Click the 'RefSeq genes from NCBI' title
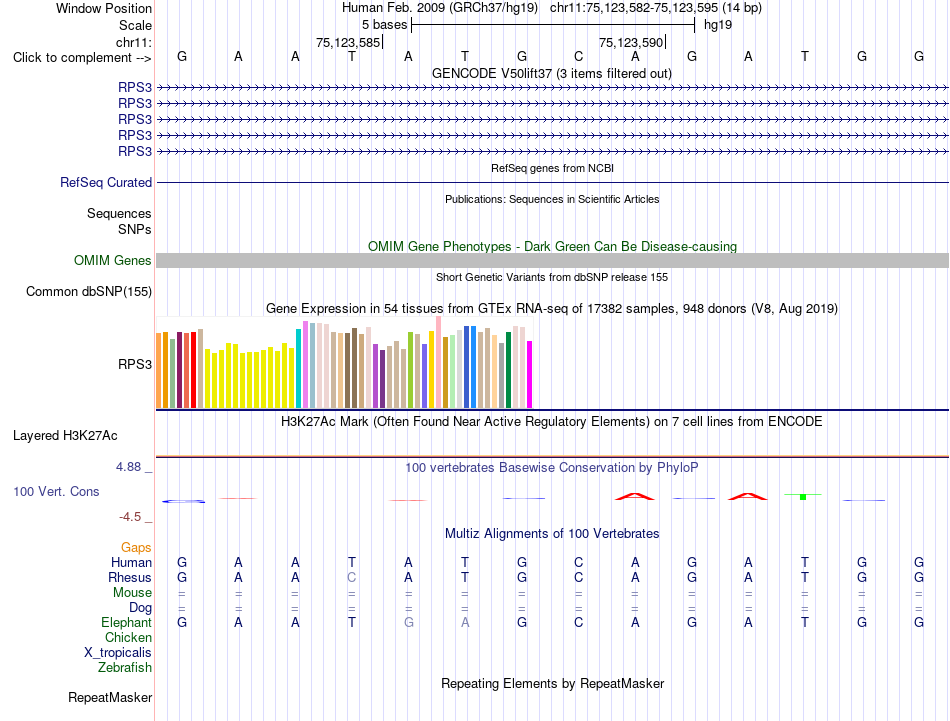This screenshot has width=950, height=721. (x=552, y=168)
